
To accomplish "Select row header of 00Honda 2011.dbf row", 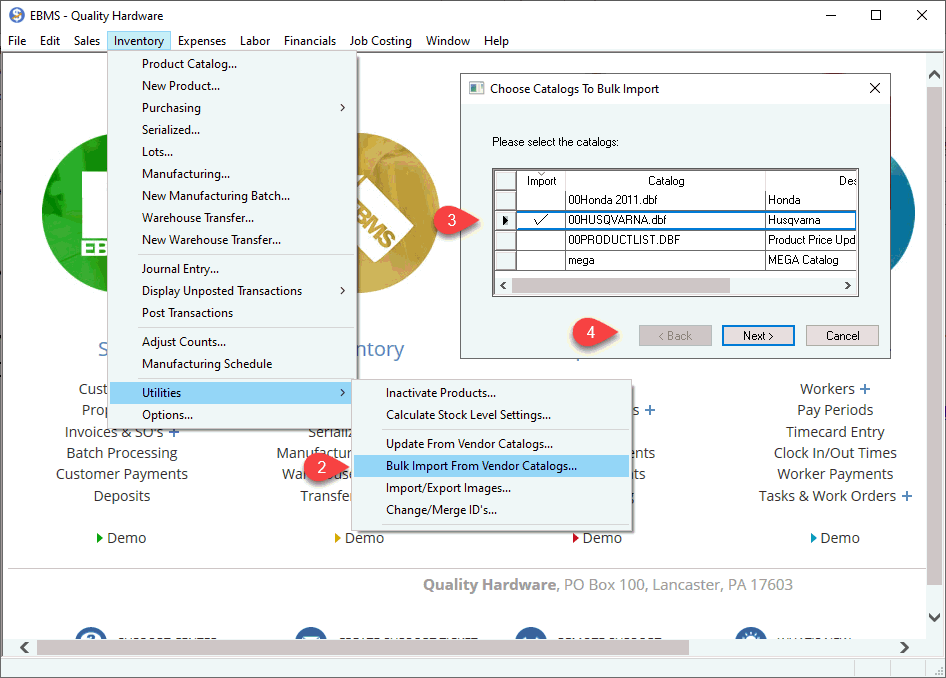I will pos(506,200).
